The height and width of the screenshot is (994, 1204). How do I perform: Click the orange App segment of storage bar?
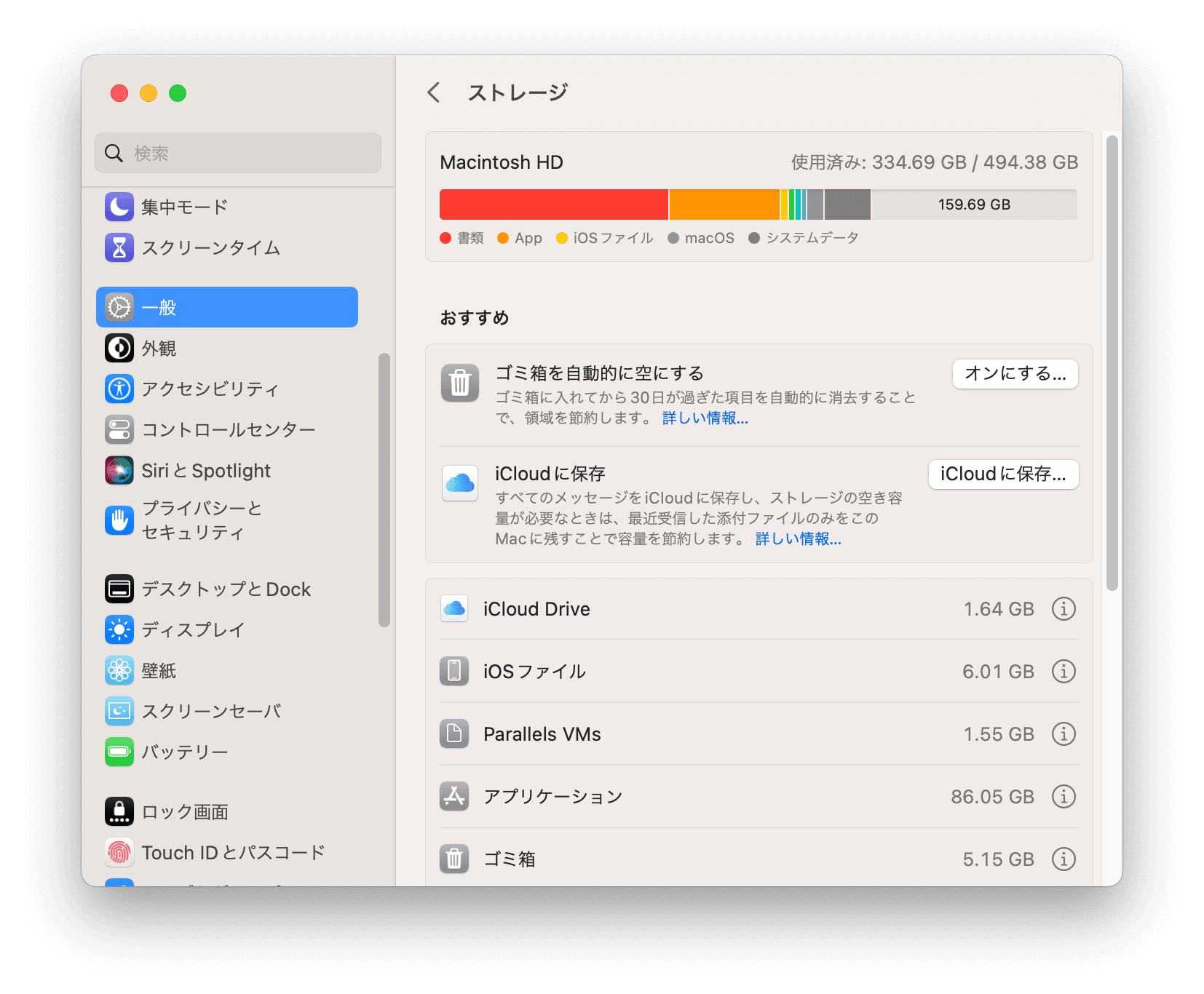click(724, 204)
